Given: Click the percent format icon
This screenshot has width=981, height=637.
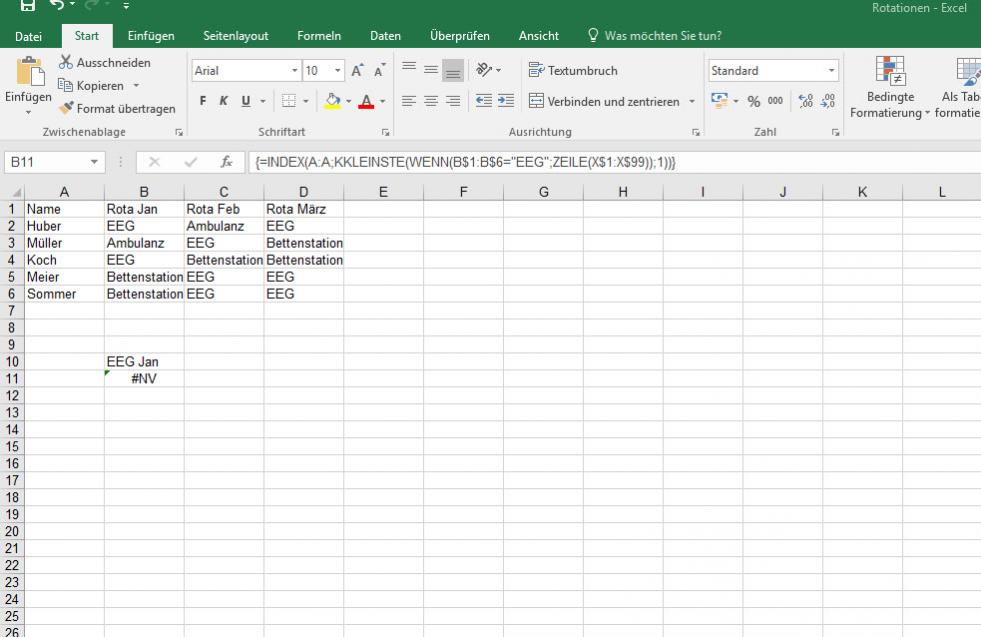Looking at the screenshot, I should click(x=754, y=101).
